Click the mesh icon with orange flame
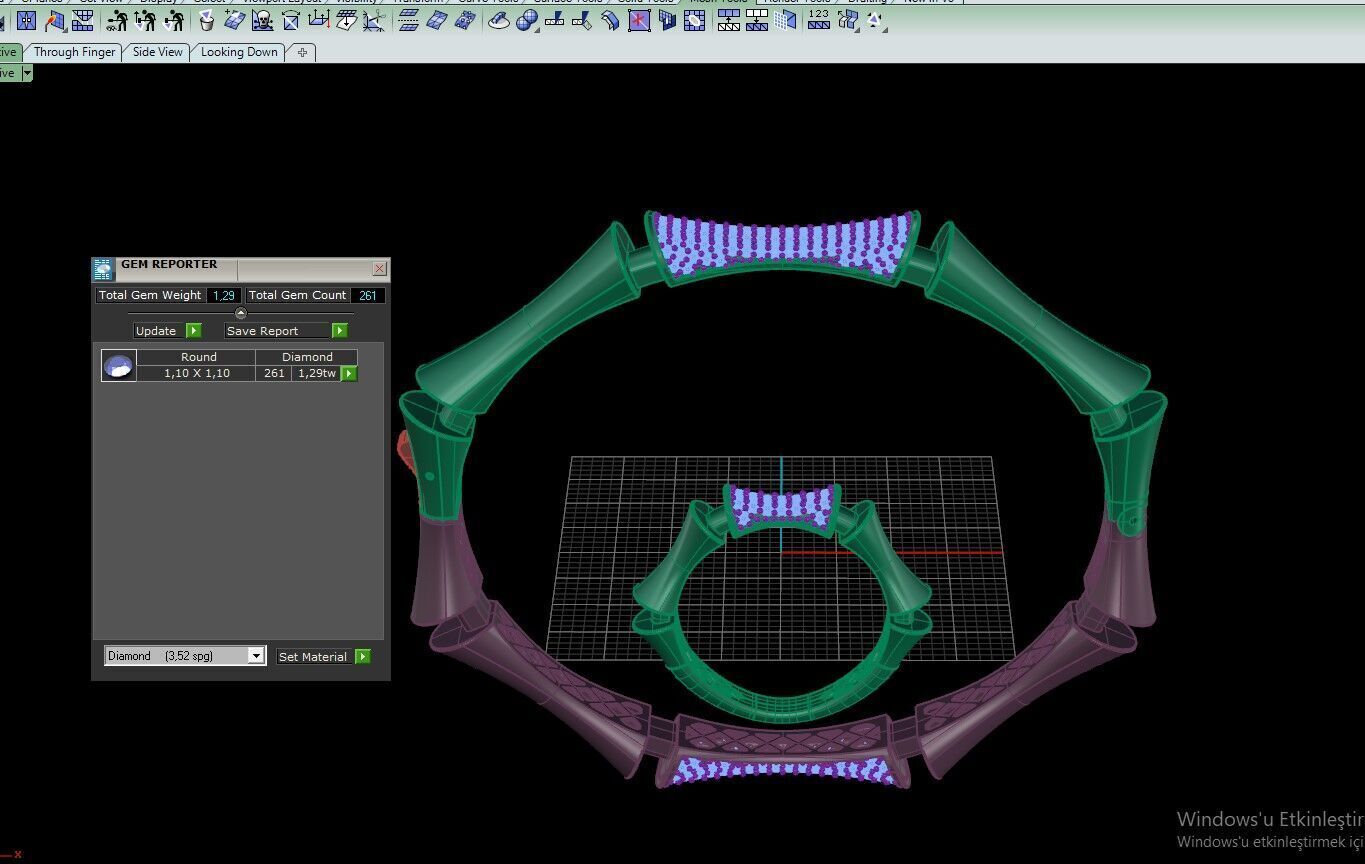Image resolution: width=1365 pixels, height=864 pixels. [x=55, y=20]
